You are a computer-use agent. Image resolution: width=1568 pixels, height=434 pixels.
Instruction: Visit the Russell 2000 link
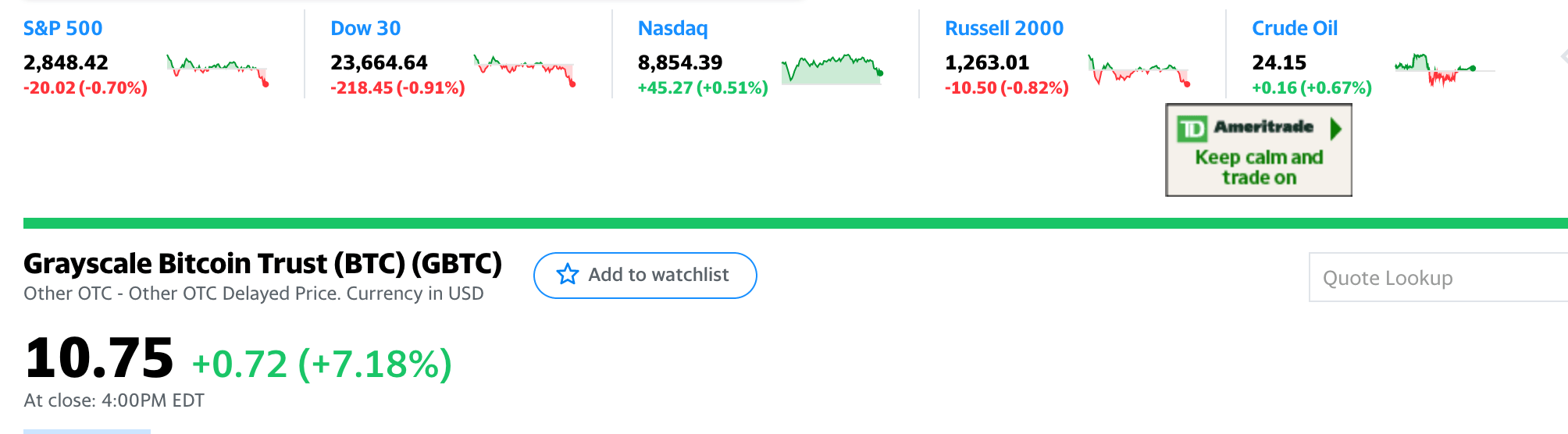tap(1004, 28)
